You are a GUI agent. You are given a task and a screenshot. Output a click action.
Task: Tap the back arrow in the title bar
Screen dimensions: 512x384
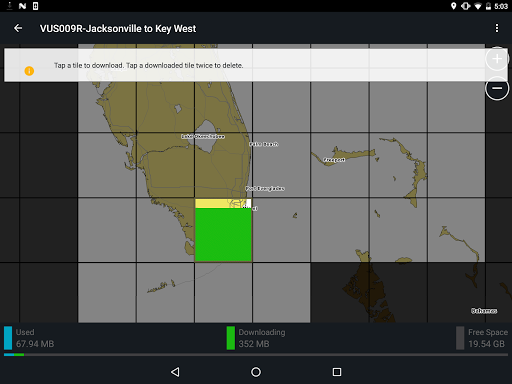[18, 28]
